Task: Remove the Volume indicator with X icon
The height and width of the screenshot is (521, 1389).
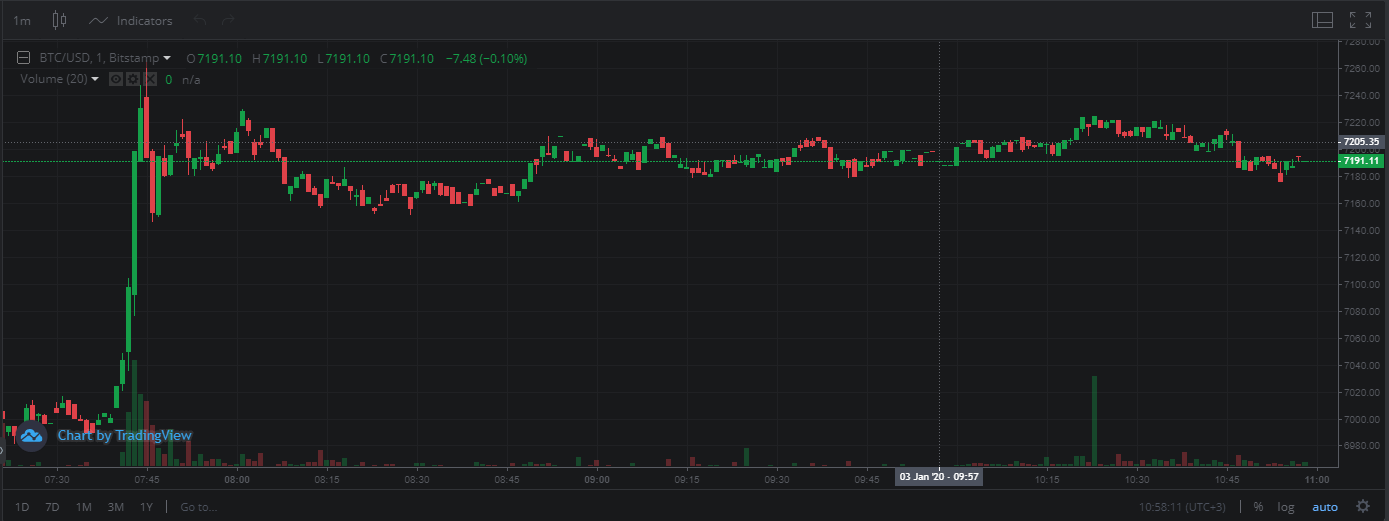Action: coord(150,79)
